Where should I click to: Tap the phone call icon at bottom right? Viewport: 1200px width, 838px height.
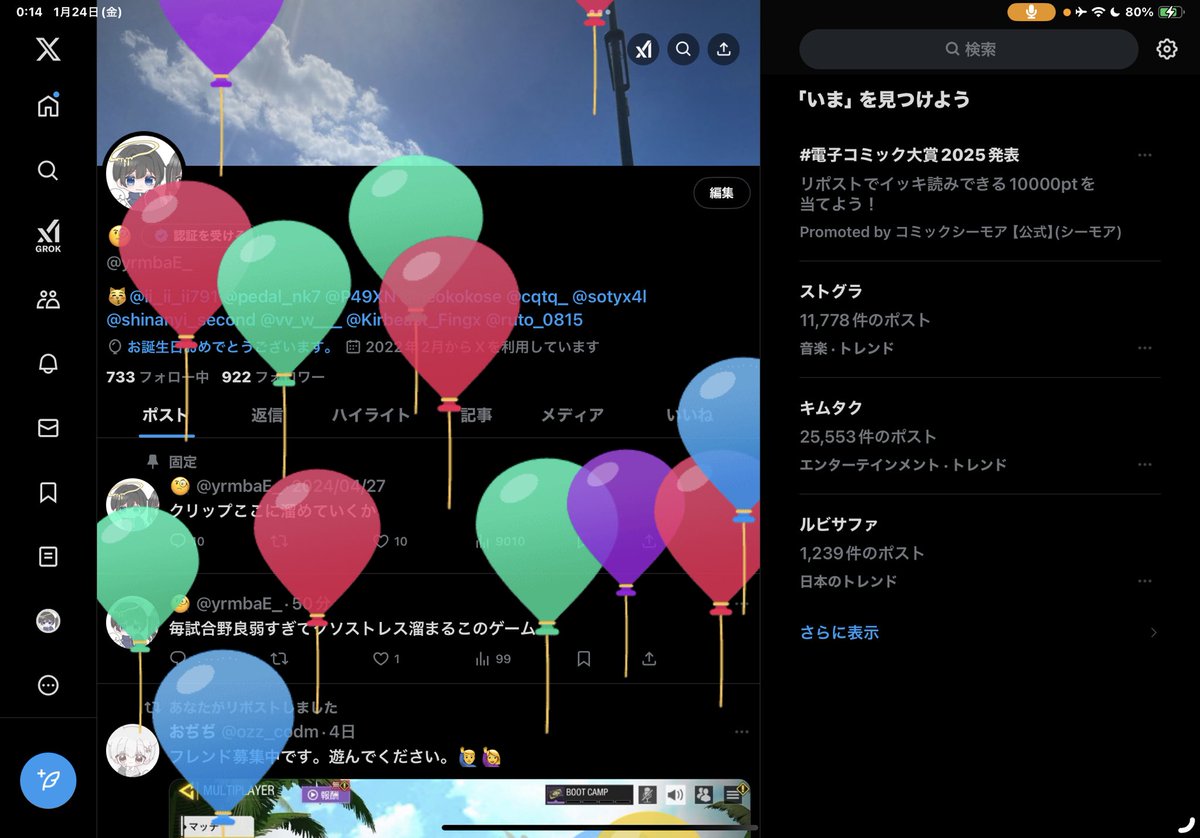pos(1185,824)
